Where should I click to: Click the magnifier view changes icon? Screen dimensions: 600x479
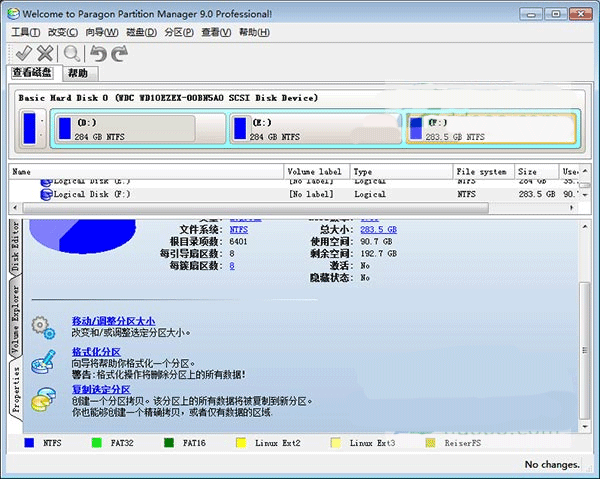click(72, 53)
